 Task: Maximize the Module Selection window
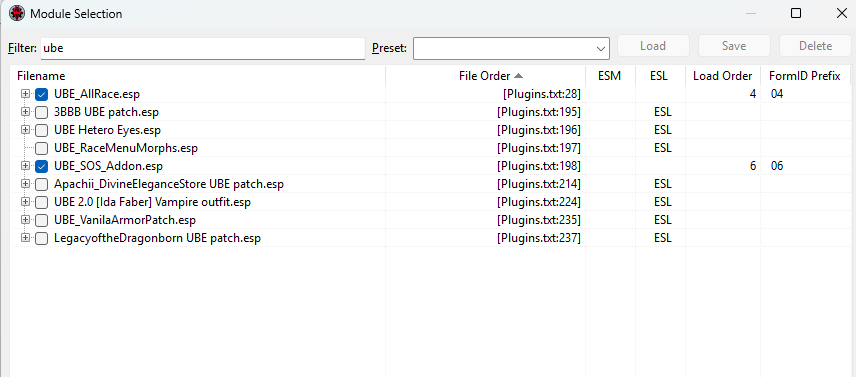(796, 13)
